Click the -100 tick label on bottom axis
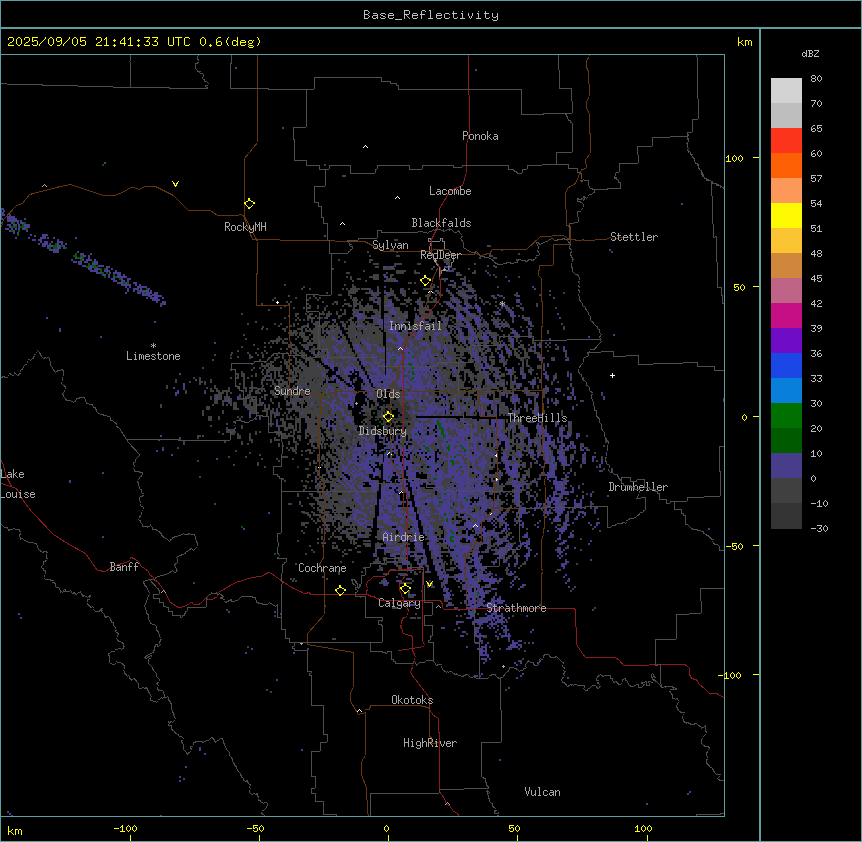Viewport: 862px width, 842px height. 126,828
